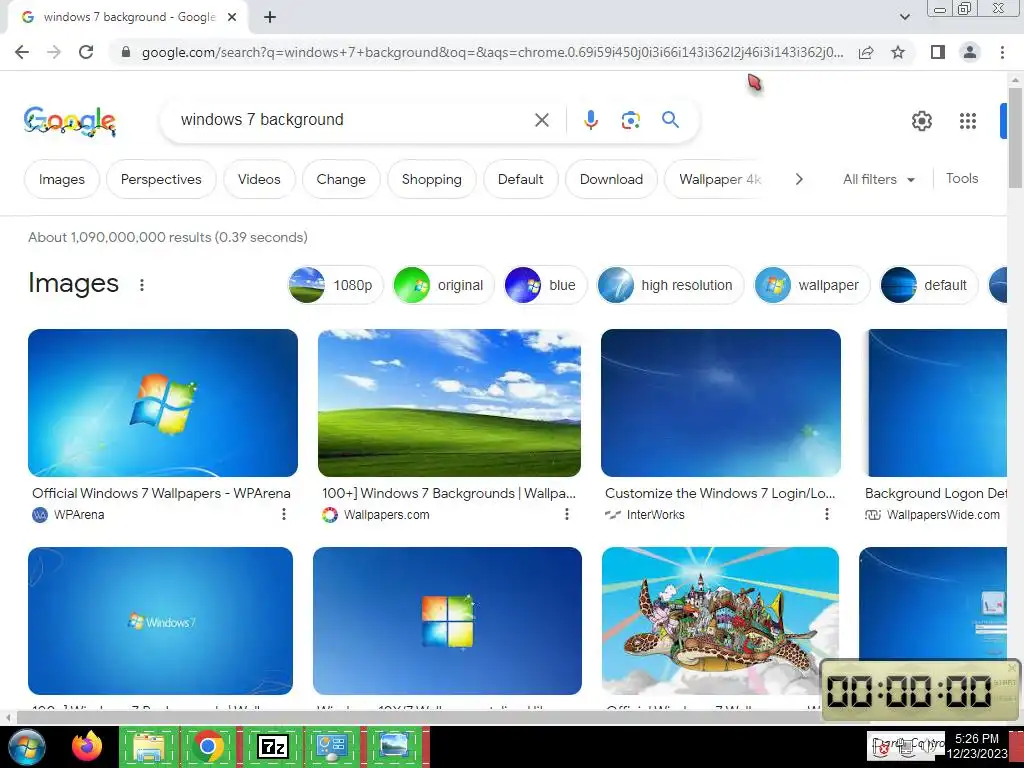Open 7-Zip from the taskbar
The width and height of the screenshot is (1024, 768).
click(273, 746)
